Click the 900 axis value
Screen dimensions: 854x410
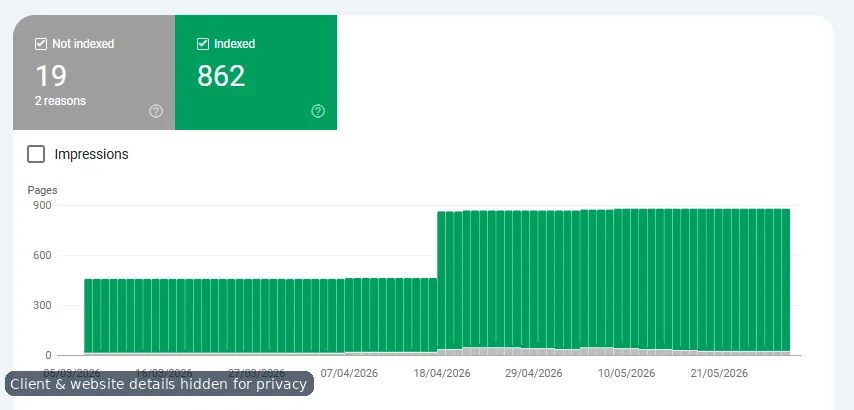pos(41,205)
